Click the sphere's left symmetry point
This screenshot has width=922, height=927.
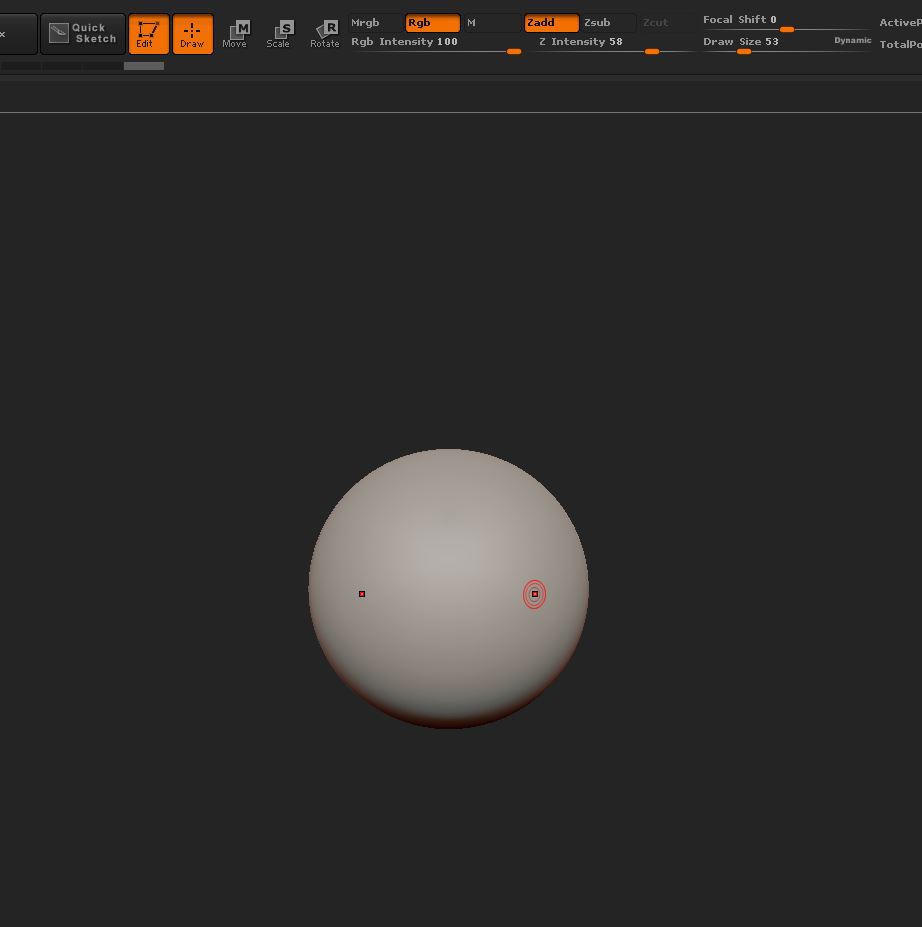(362, 594)
